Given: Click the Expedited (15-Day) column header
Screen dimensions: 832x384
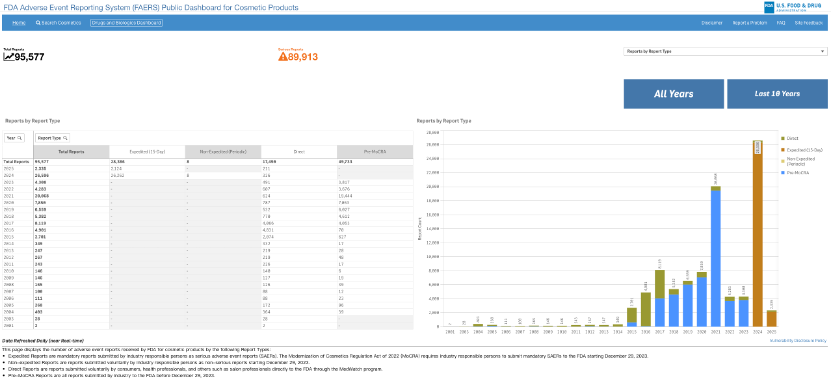Looking at the screenshot, I should tap(147, 152).
